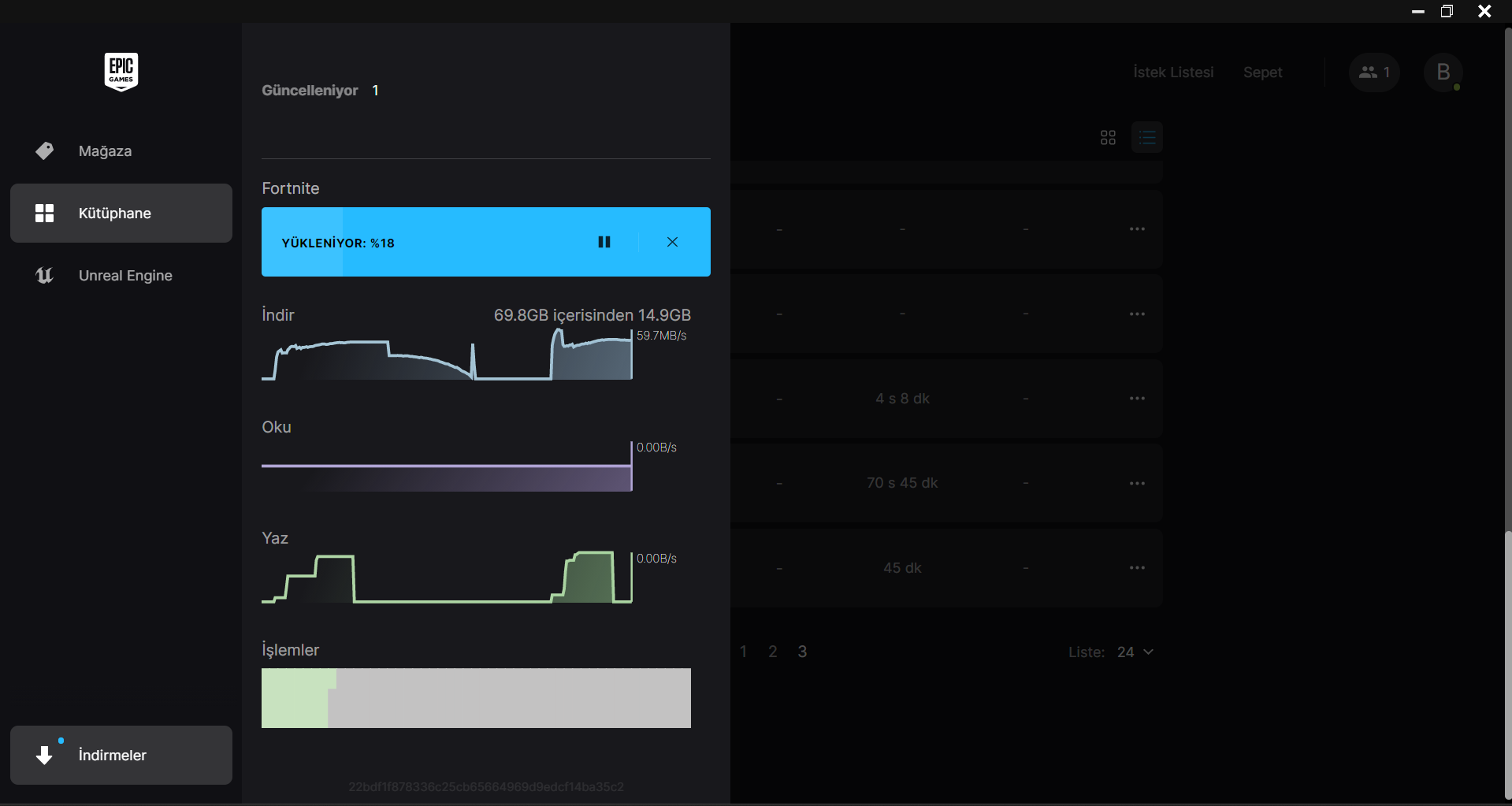Switch library to list view
This screenshot has width=1512, height=806.
1147,138
